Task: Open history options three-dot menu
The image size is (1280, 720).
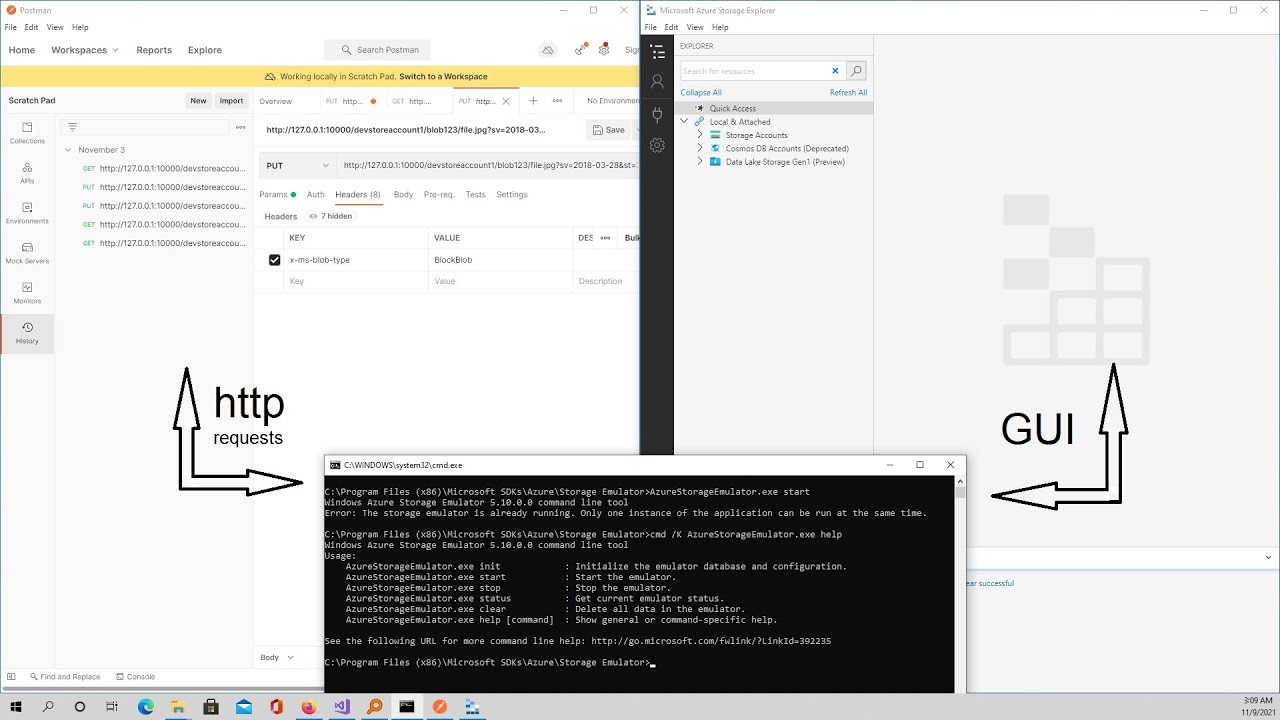Action: pyautogui.click(x=240, y=127)
